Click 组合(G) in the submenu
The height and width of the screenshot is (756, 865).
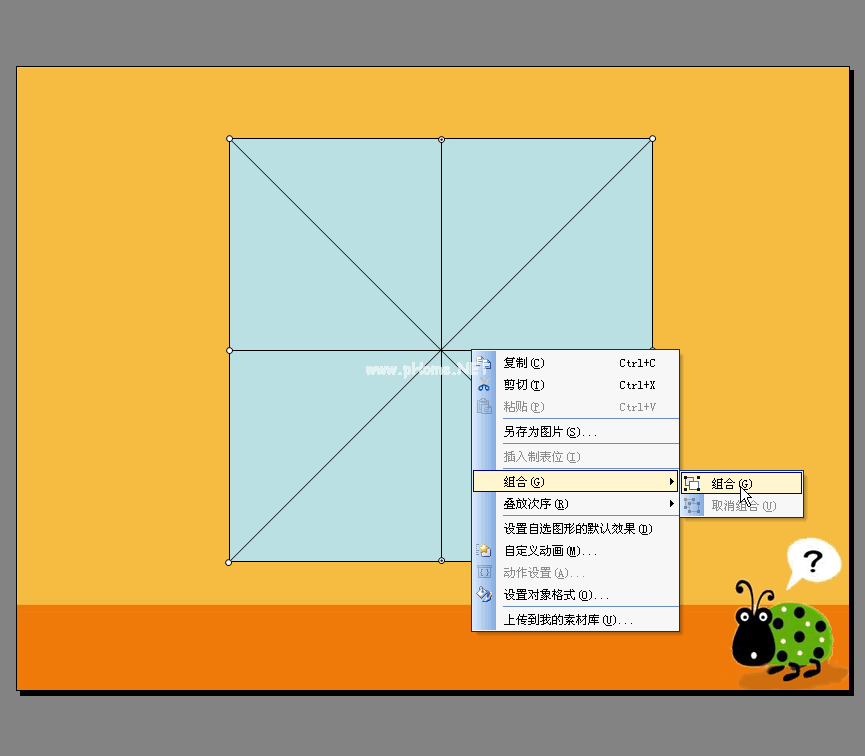(x=741, y=483)
